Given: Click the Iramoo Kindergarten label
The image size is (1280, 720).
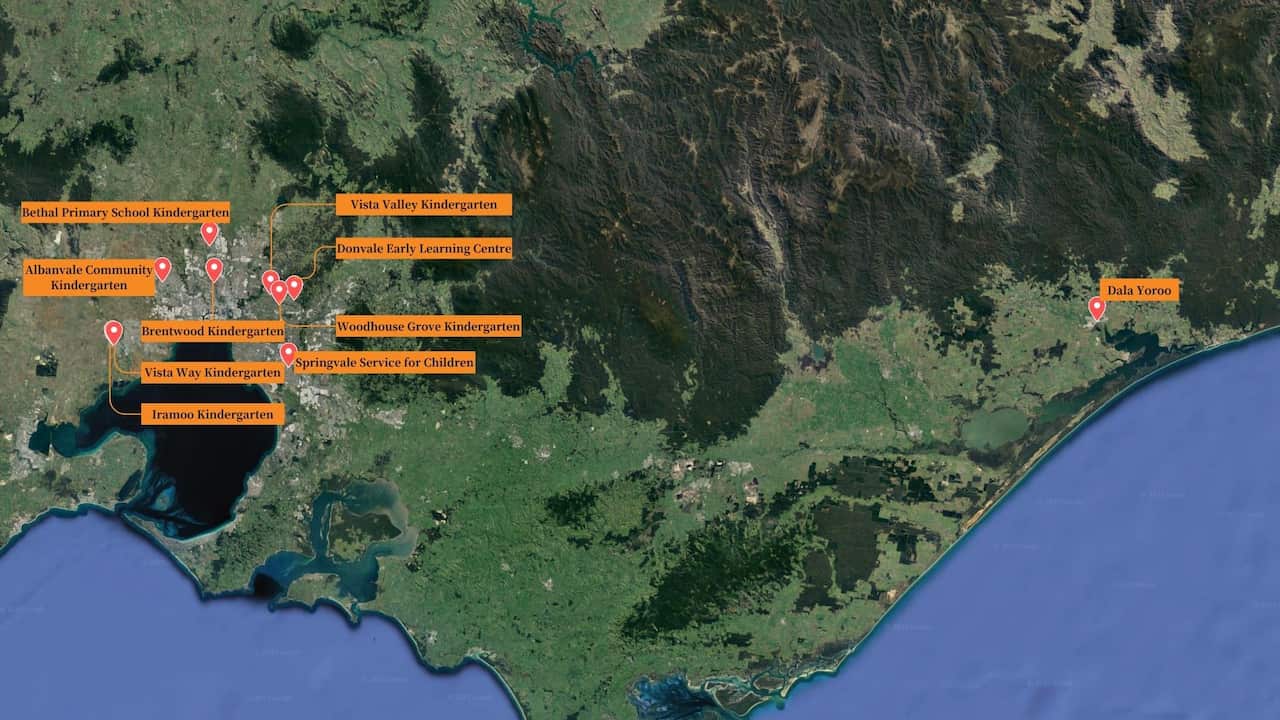Looking at the screenshot, I should pos(212,414).
